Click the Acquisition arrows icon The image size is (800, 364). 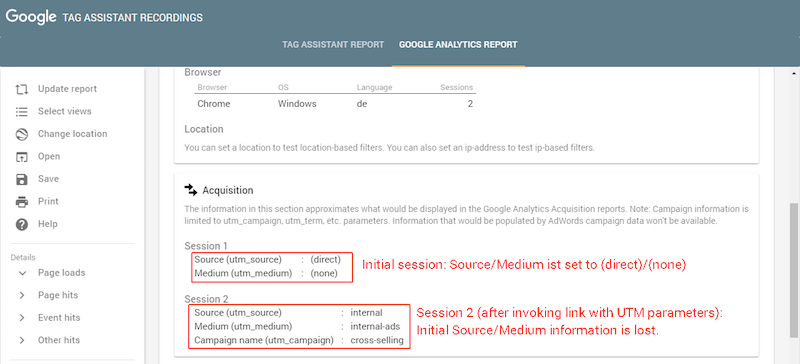pos(190,190)
